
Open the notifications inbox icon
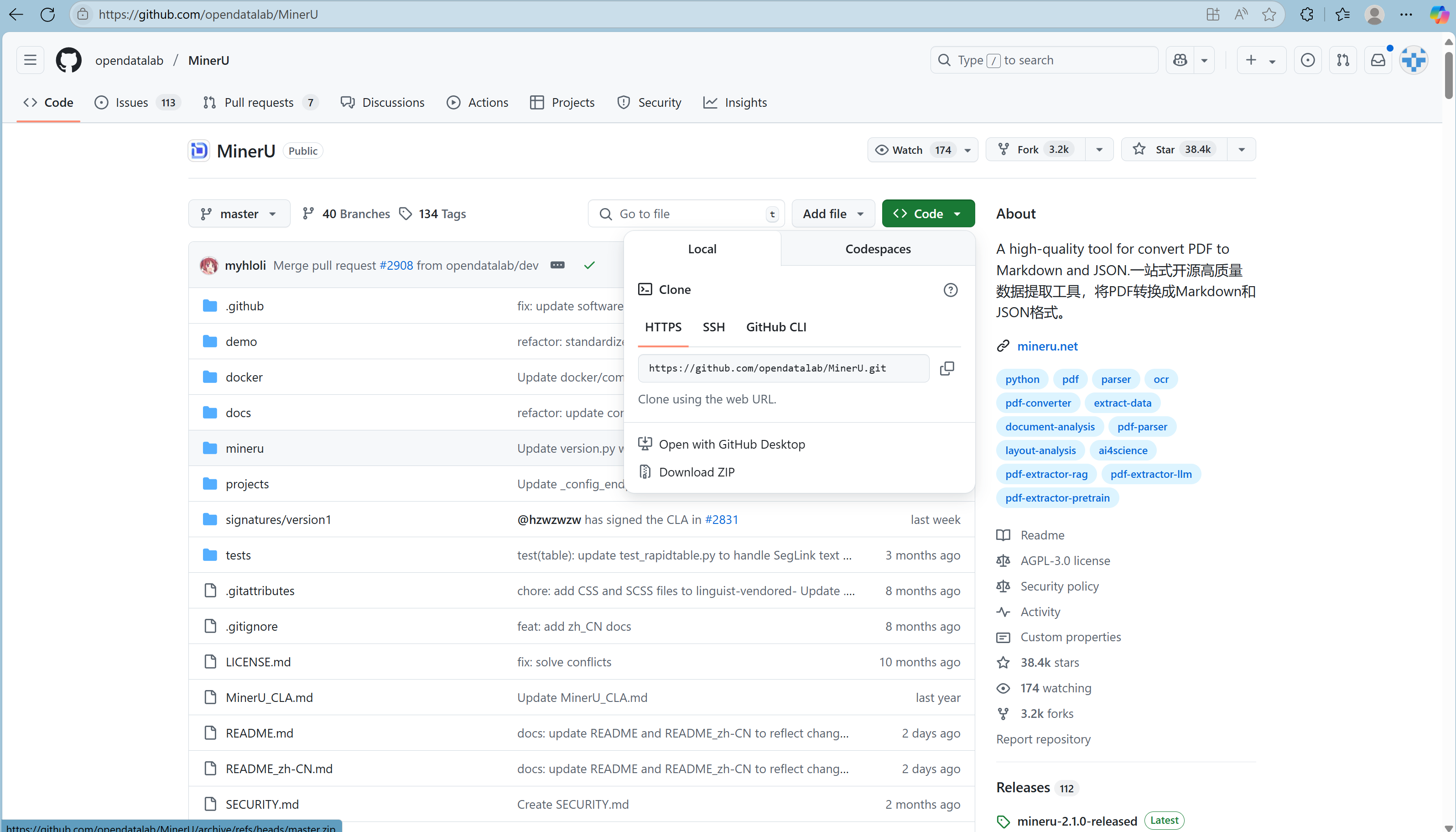pos(1378,60)
